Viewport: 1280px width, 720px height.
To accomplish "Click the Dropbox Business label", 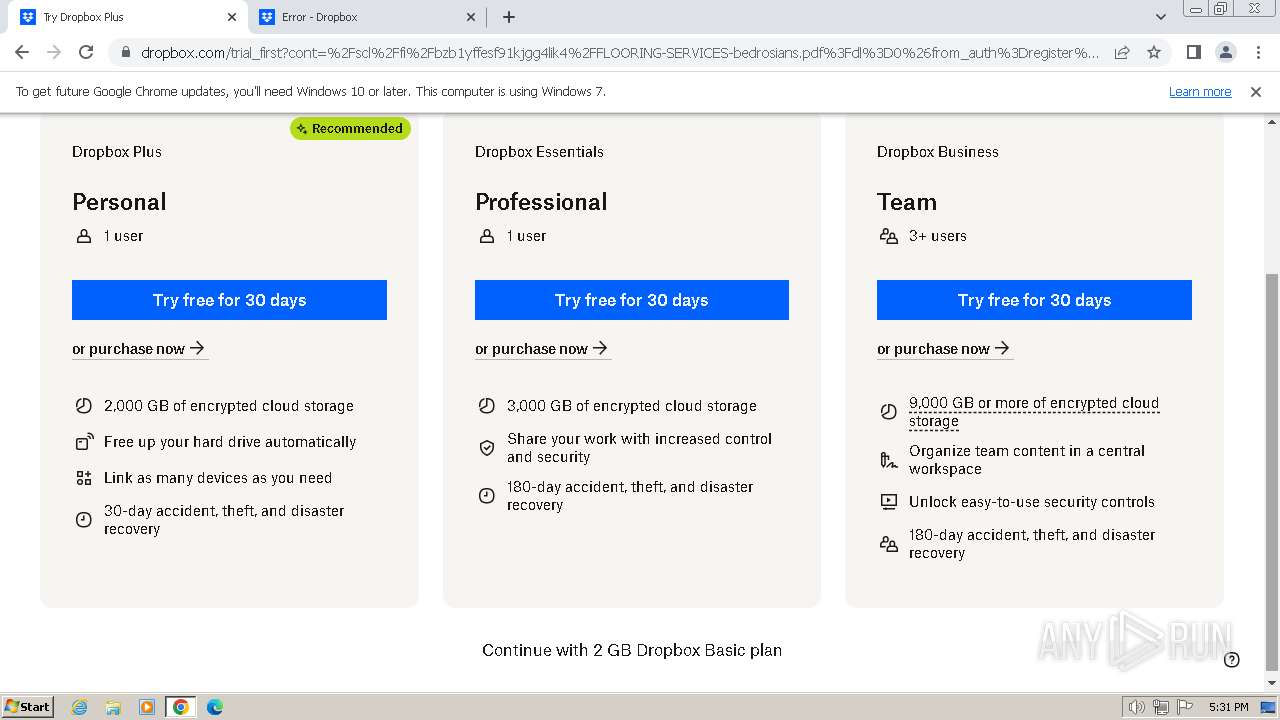I will tap(938, 152).
